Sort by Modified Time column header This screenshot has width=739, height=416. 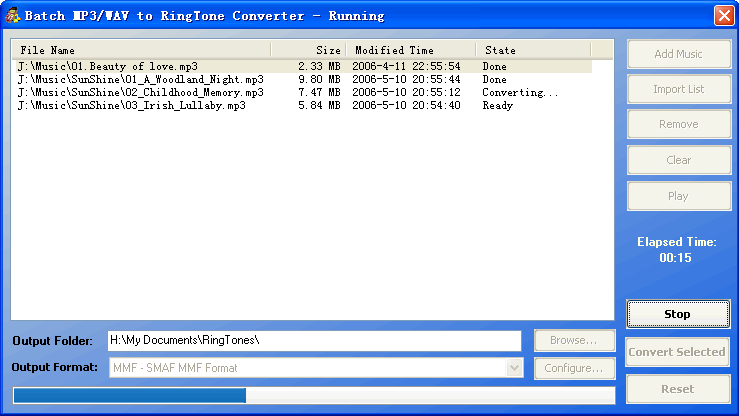411,50
